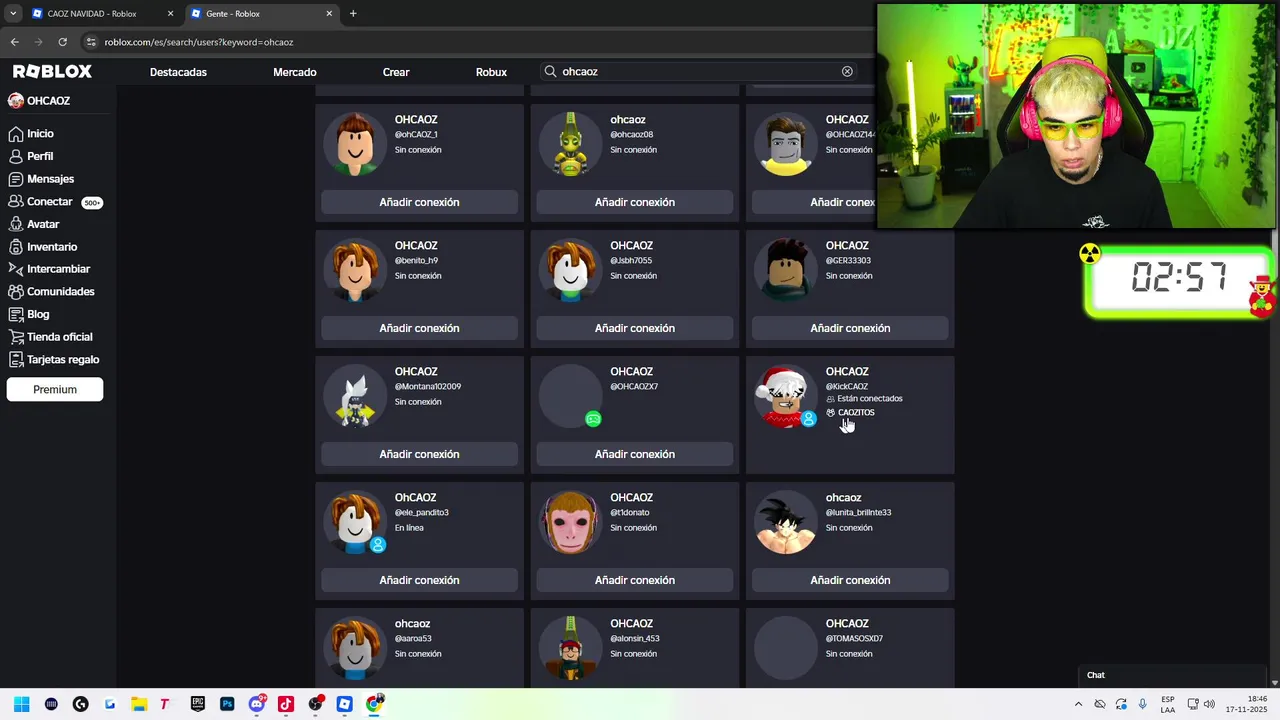Add connection for @GER33303

(850, 328)
